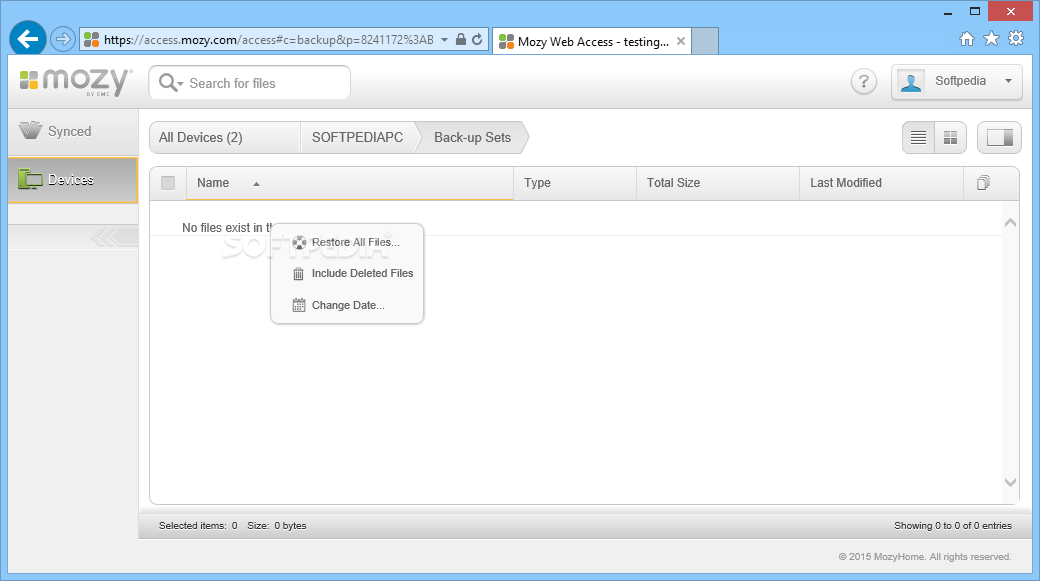The image size is (1040, 581).
Task: Click the Softpedia user avatar icon
Action: coord(911,82)
